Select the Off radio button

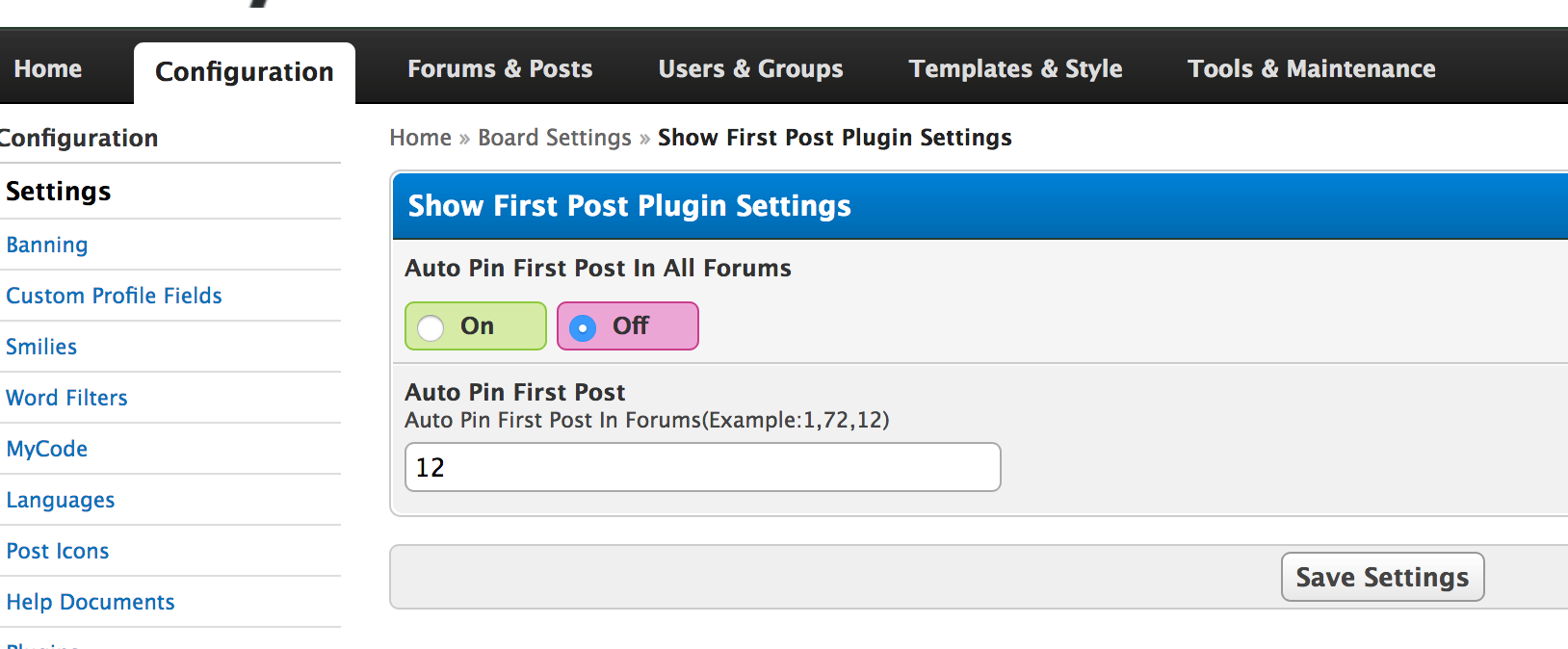tap(583, 327)
